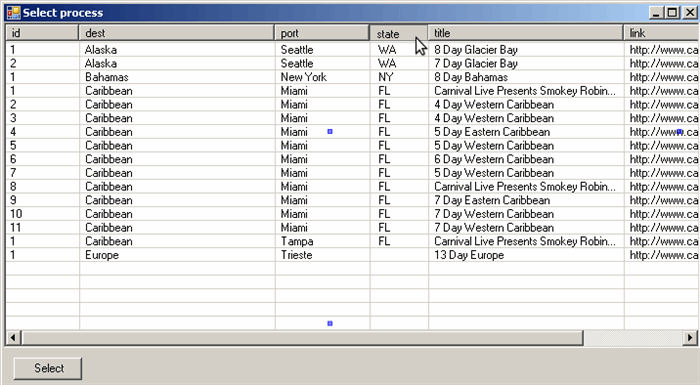Screen dimensions: 700x385
Task: Click the horizontal scrollbar thumb
Action: tap(302, 338)
